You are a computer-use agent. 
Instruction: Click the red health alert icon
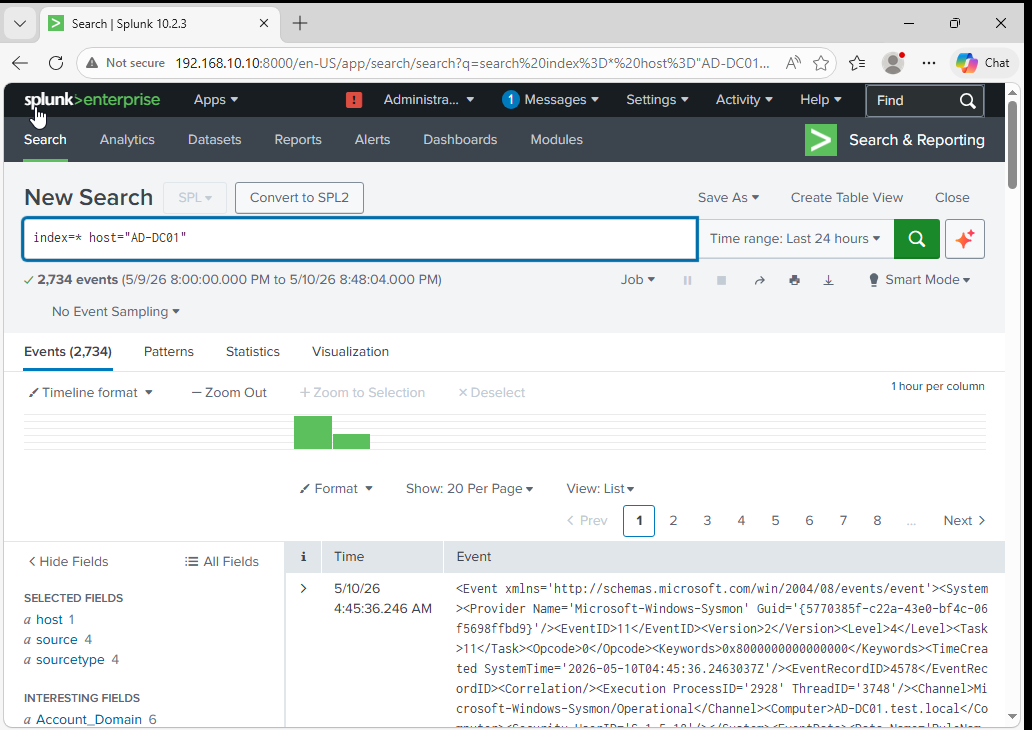click(x=354, y=100)
